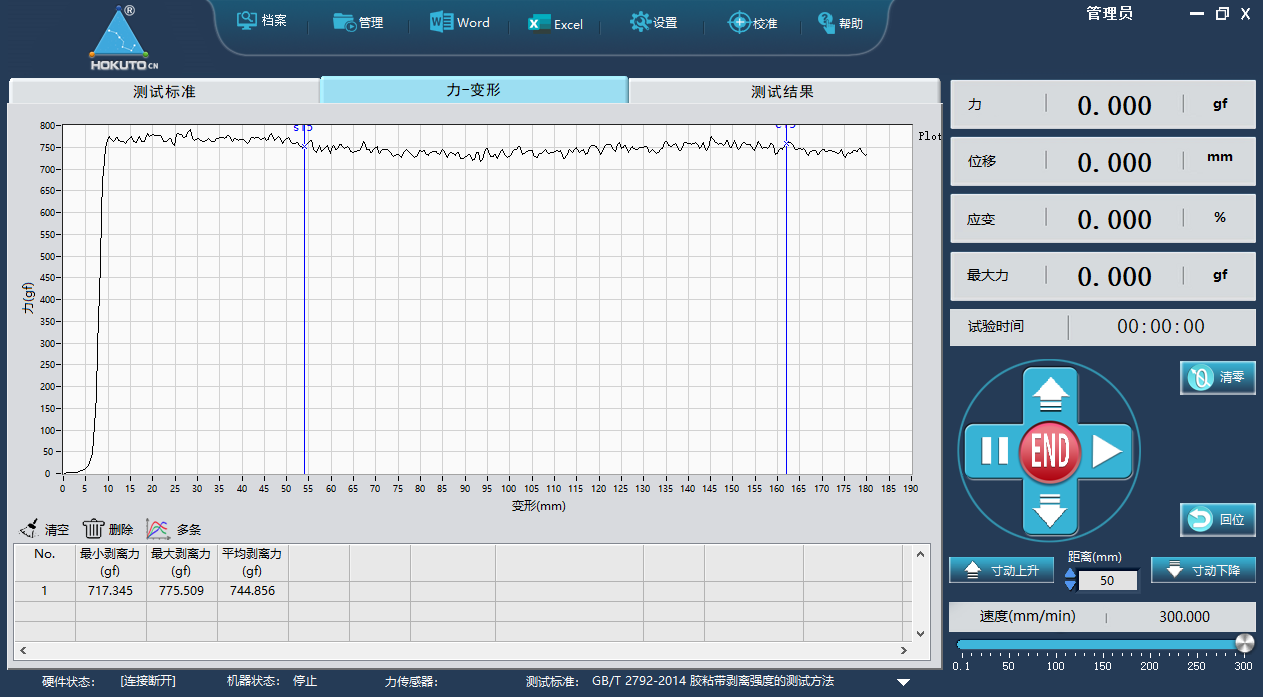Click the 清零 (Zero) button

(x=1217, y=377)
